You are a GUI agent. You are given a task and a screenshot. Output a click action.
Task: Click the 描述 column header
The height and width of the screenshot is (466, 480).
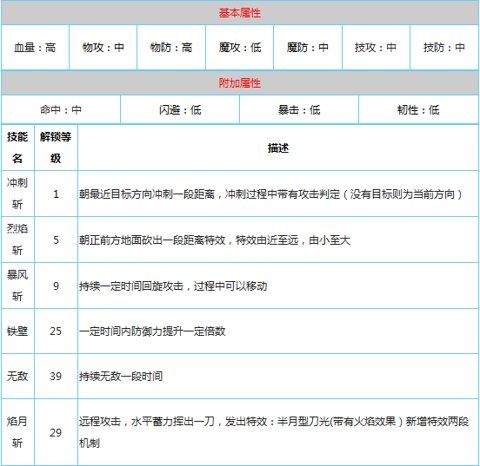pyautogui.click(x=278, y=148)
